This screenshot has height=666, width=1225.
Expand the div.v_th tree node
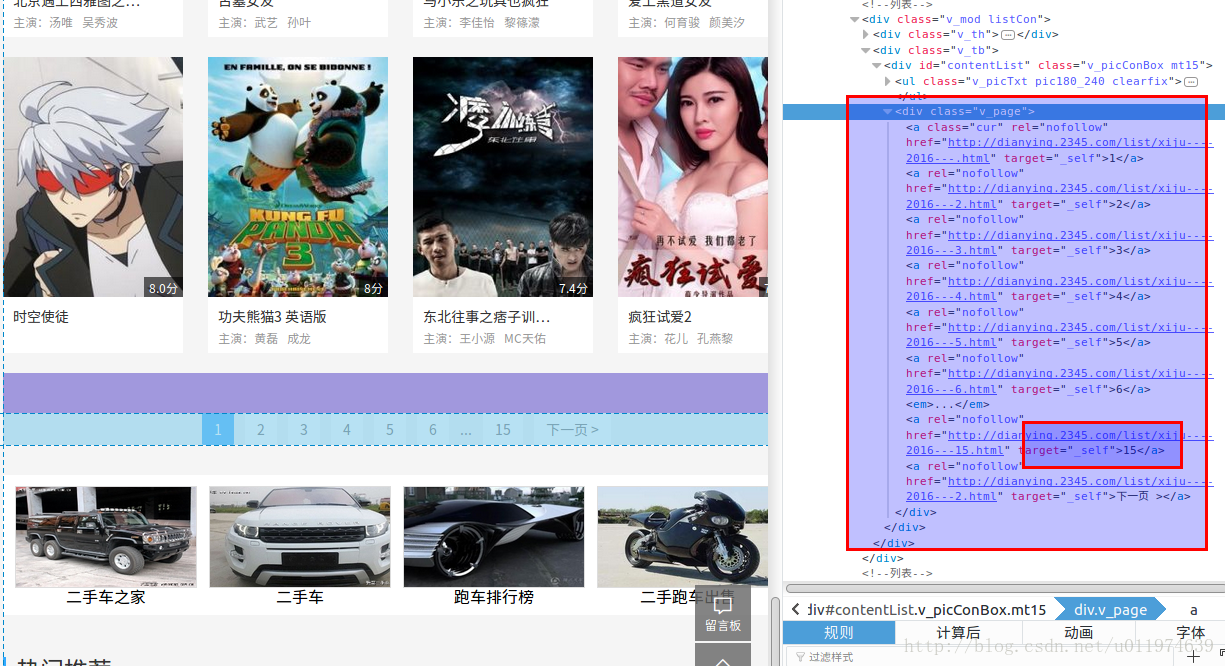pos(865,34)
